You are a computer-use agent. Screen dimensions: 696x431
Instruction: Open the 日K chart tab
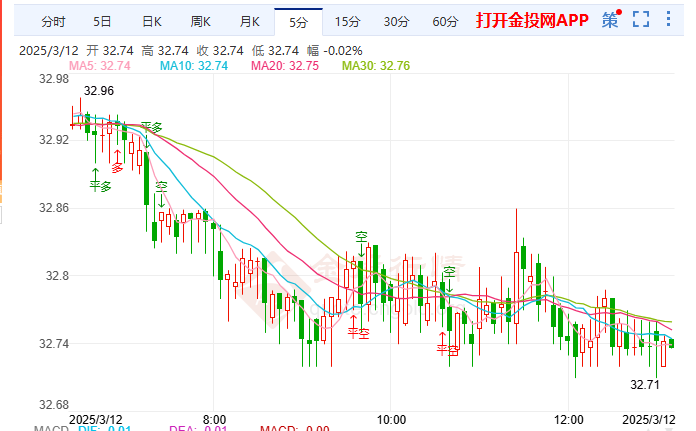tap(152, 21)
